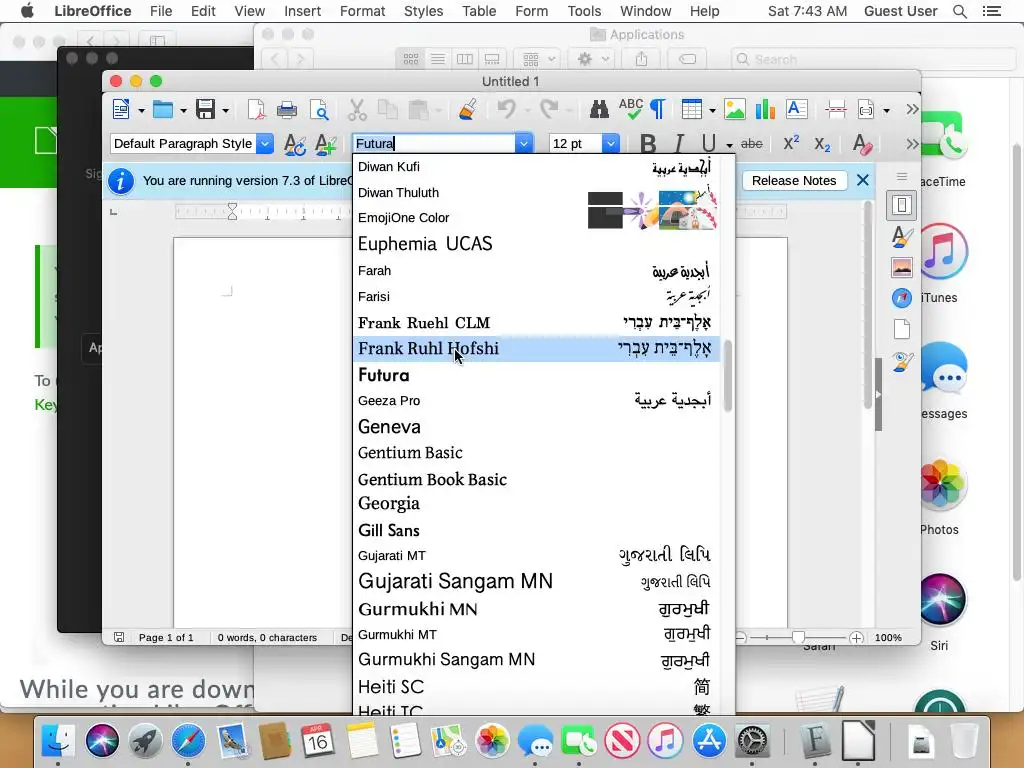1024x768 pixels.
Task: Insert a page break
Action: click(835, 109)
